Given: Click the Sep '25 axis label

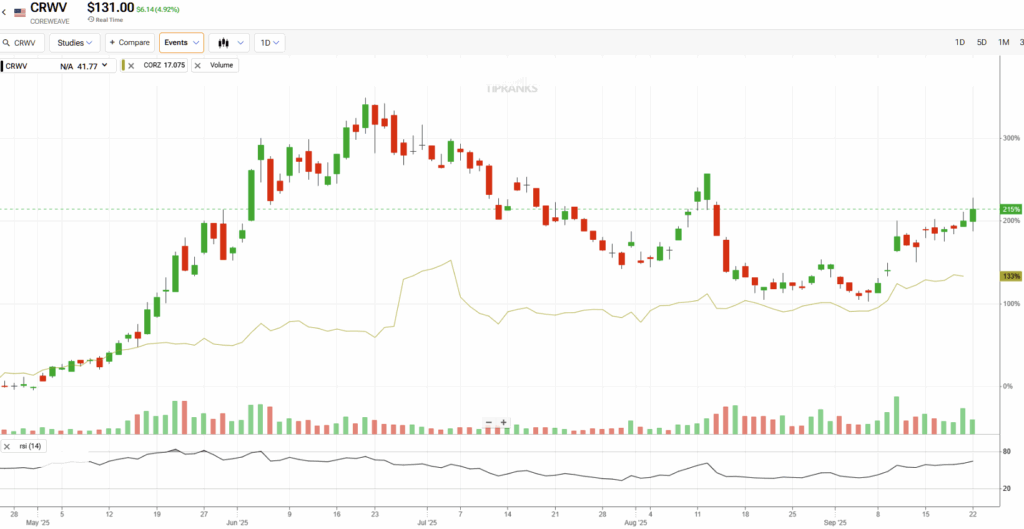Looking at the screenshot, I should 835,524.
